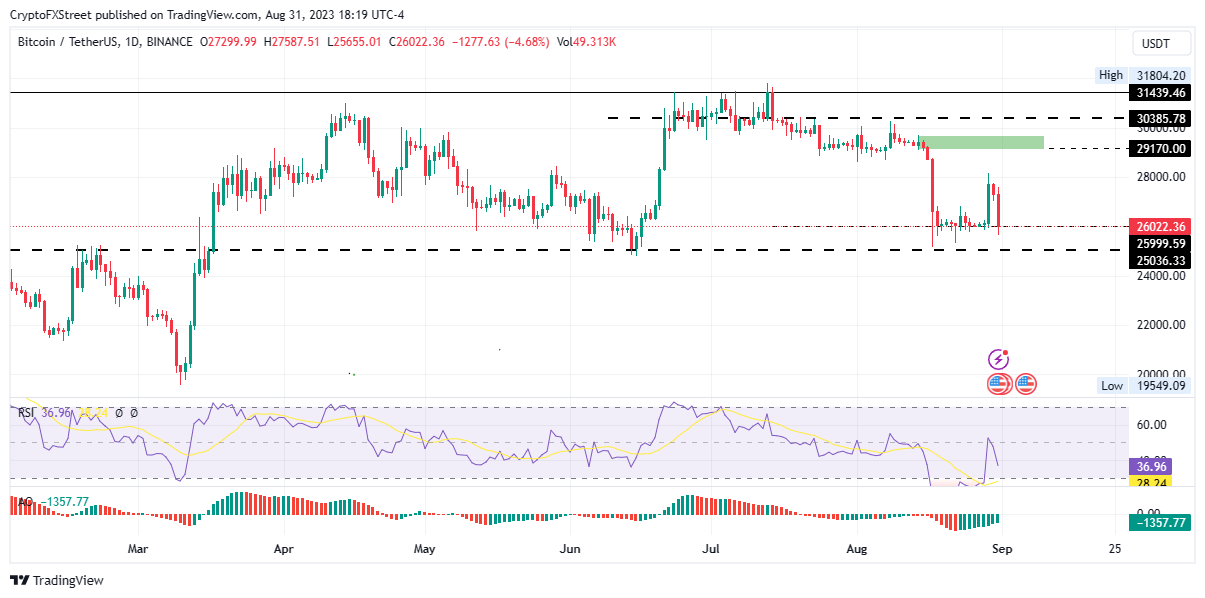Click the Jul label on time axis
The width and height of the screenshot is (1205, 598).
point(712,549)
